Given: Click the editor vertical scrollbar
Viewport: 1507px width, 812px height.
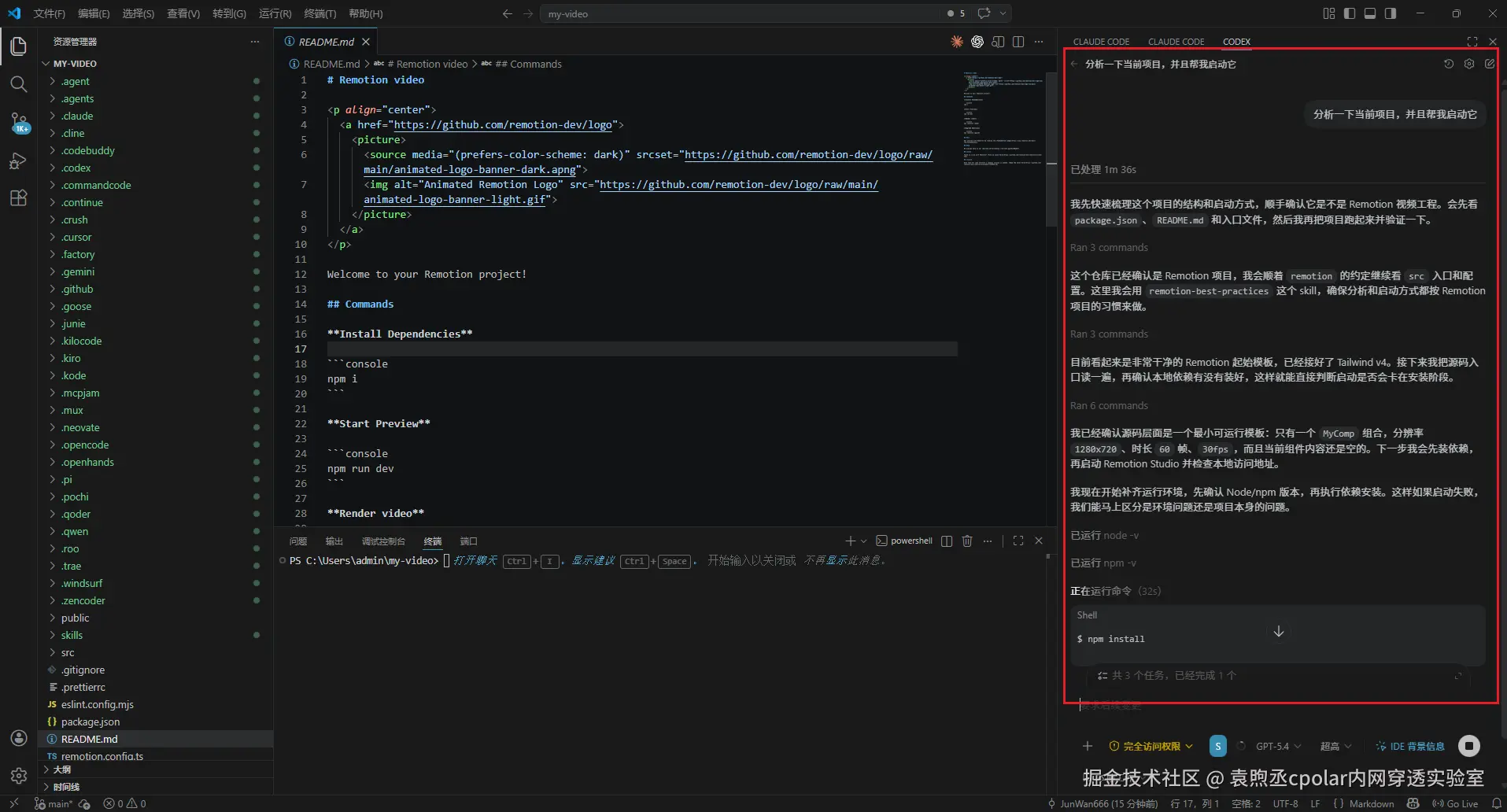Looking at the screenshot, I should 1051,149.
